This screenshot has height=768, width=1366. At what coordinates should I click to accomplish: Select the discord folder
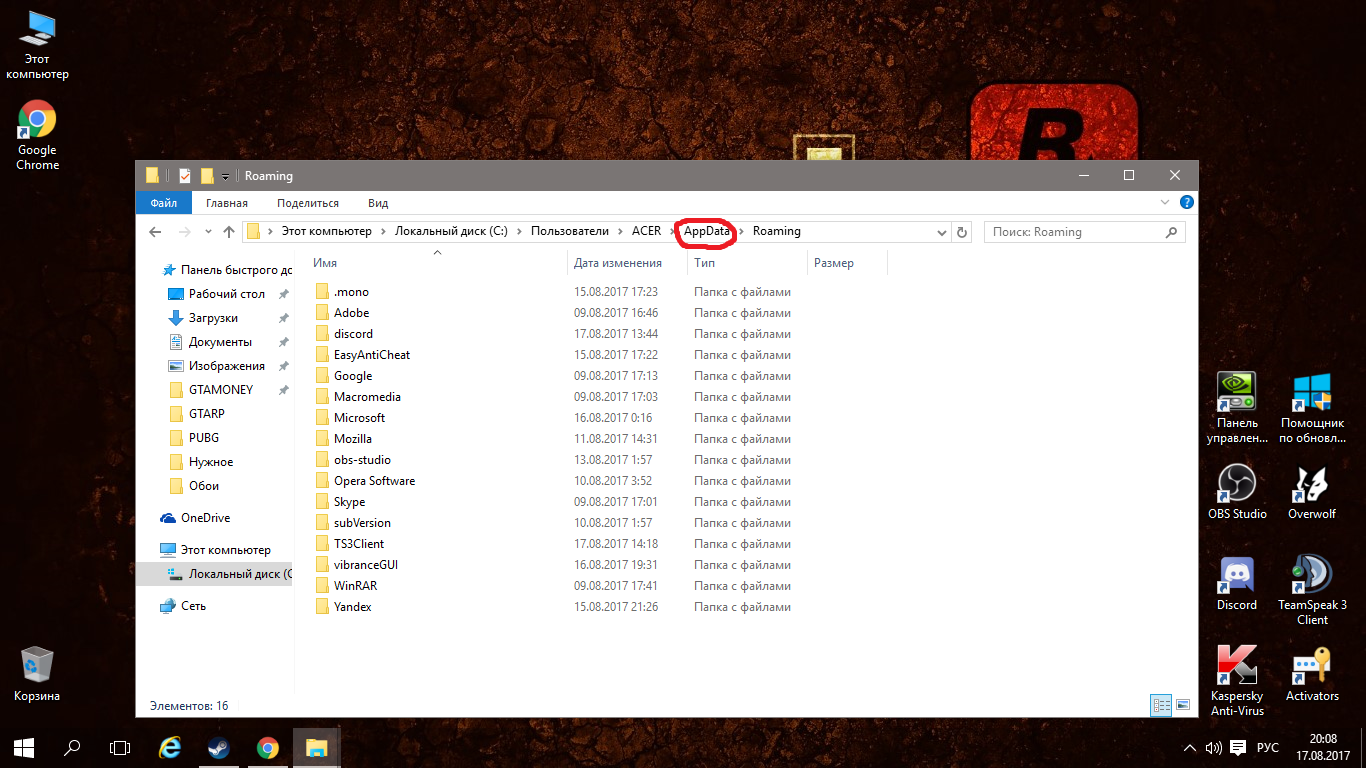pyautogui.click(x=353, y=334)
